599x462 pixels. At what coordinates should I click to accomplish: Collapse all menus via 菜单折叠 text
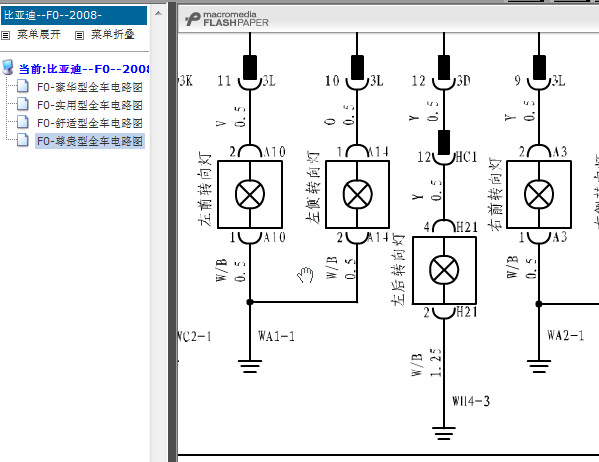tap(113, 34)
